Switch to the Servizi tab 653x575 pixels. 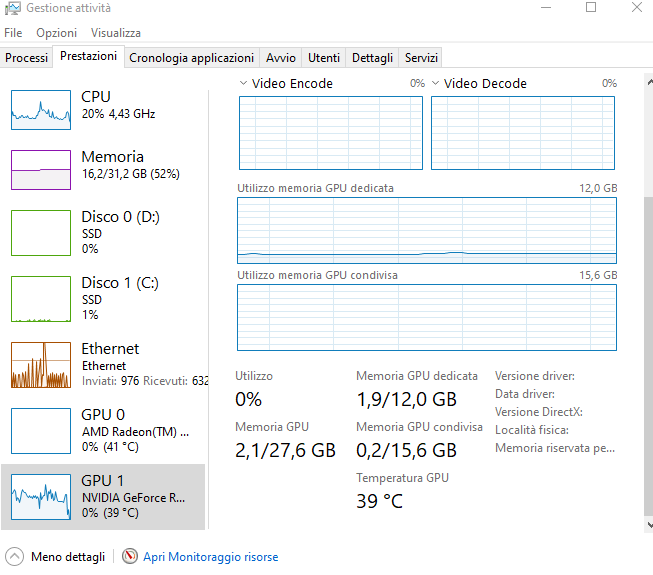(x=421, y=58)
